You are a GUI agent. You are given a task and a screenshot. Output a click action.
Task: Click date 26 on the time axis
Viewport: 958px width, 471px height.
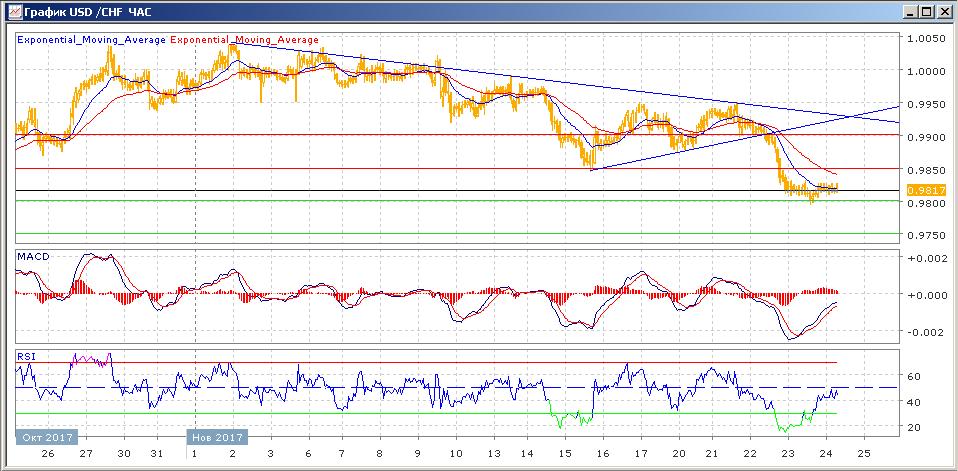tap(47, 452)
